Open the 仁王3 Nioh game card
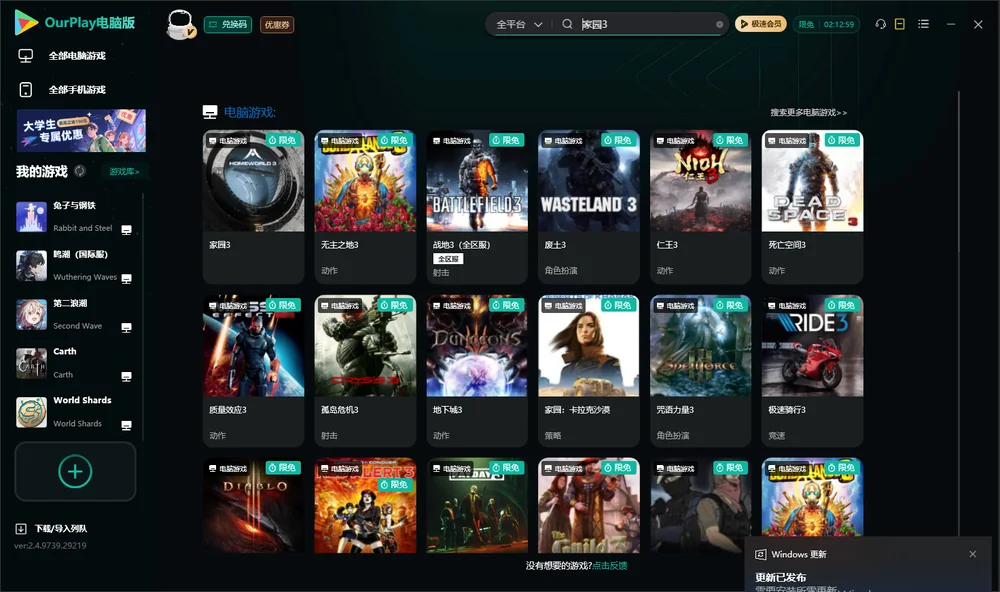Screen dimensions: 1000x592 click(700, 207)
